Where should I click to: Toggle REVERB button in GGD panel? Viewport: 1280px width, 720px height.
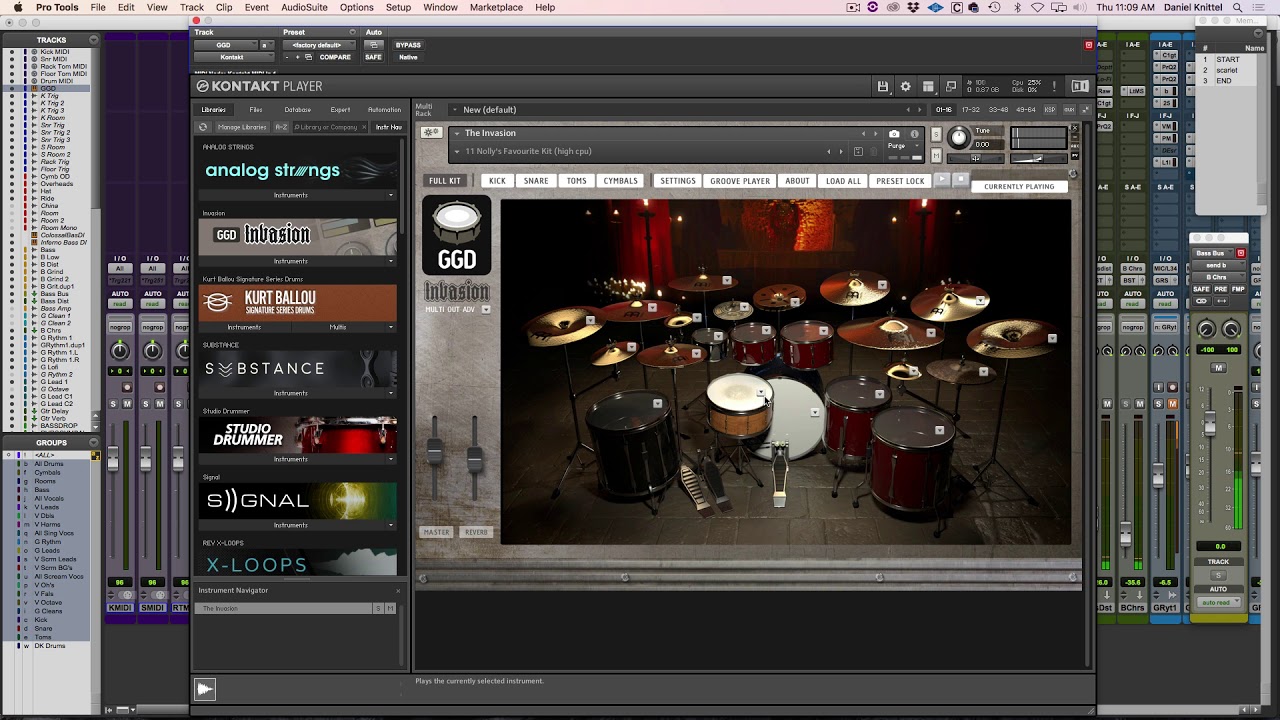(476, 532)
